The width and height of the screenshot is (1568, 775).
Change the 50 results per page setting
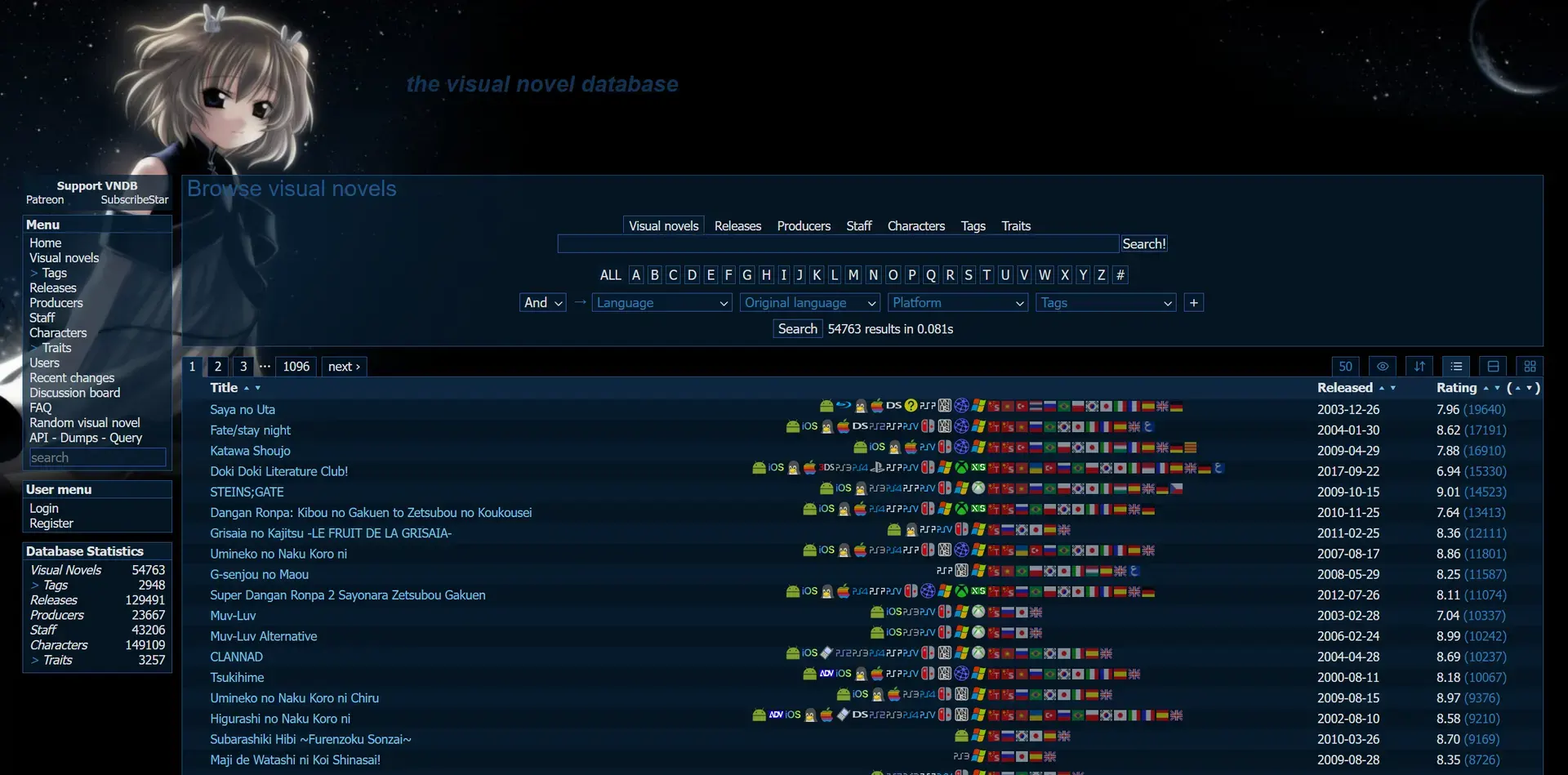coord(1346,366)
